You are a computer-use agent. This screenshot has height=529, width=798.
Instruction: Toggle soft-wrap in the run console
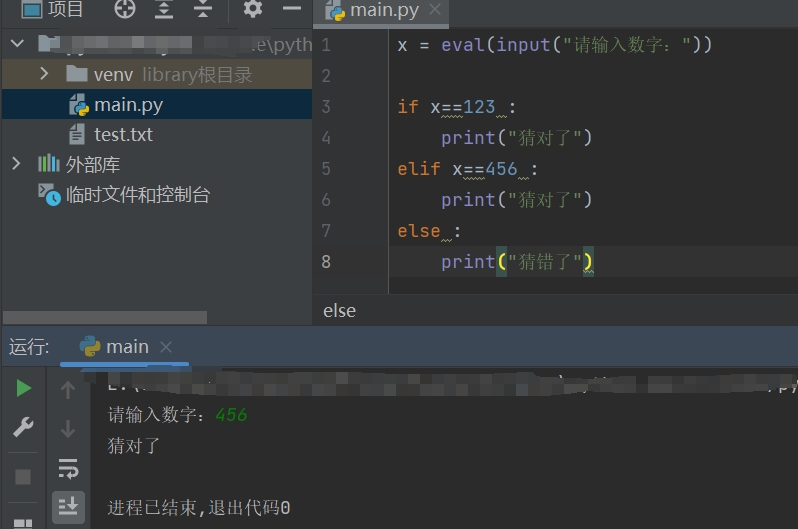coord(68,468)
